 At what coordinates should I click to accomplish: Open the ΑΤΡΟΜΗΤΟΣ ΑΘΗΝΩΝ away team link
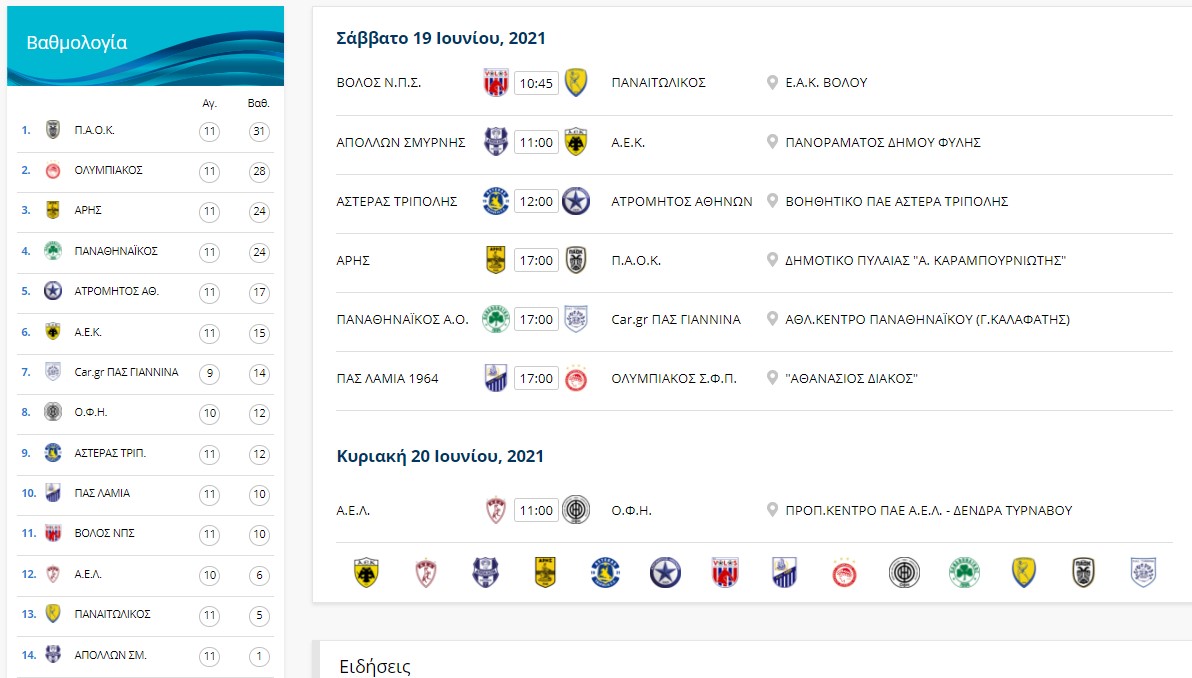(682, 201)
